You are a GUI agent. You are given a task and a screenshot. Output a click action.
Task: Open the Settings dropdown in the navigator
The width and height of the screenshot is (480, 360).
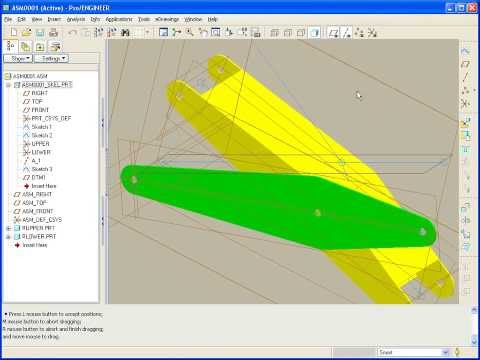pyautogui.click(x=51, y=59)
